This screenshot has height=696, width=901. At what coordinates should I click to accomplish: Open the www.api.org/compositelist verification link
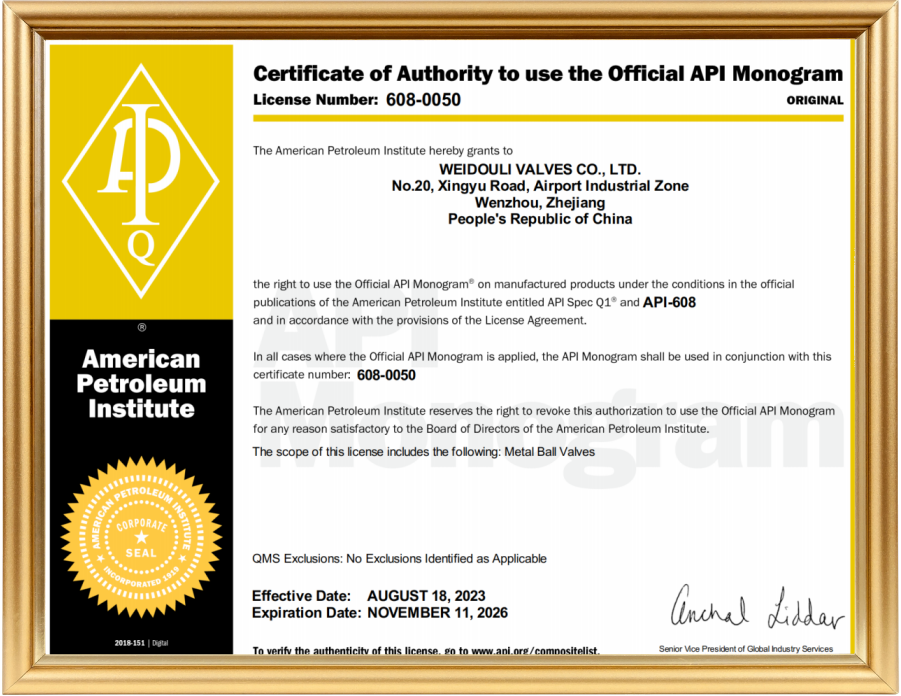536,651
